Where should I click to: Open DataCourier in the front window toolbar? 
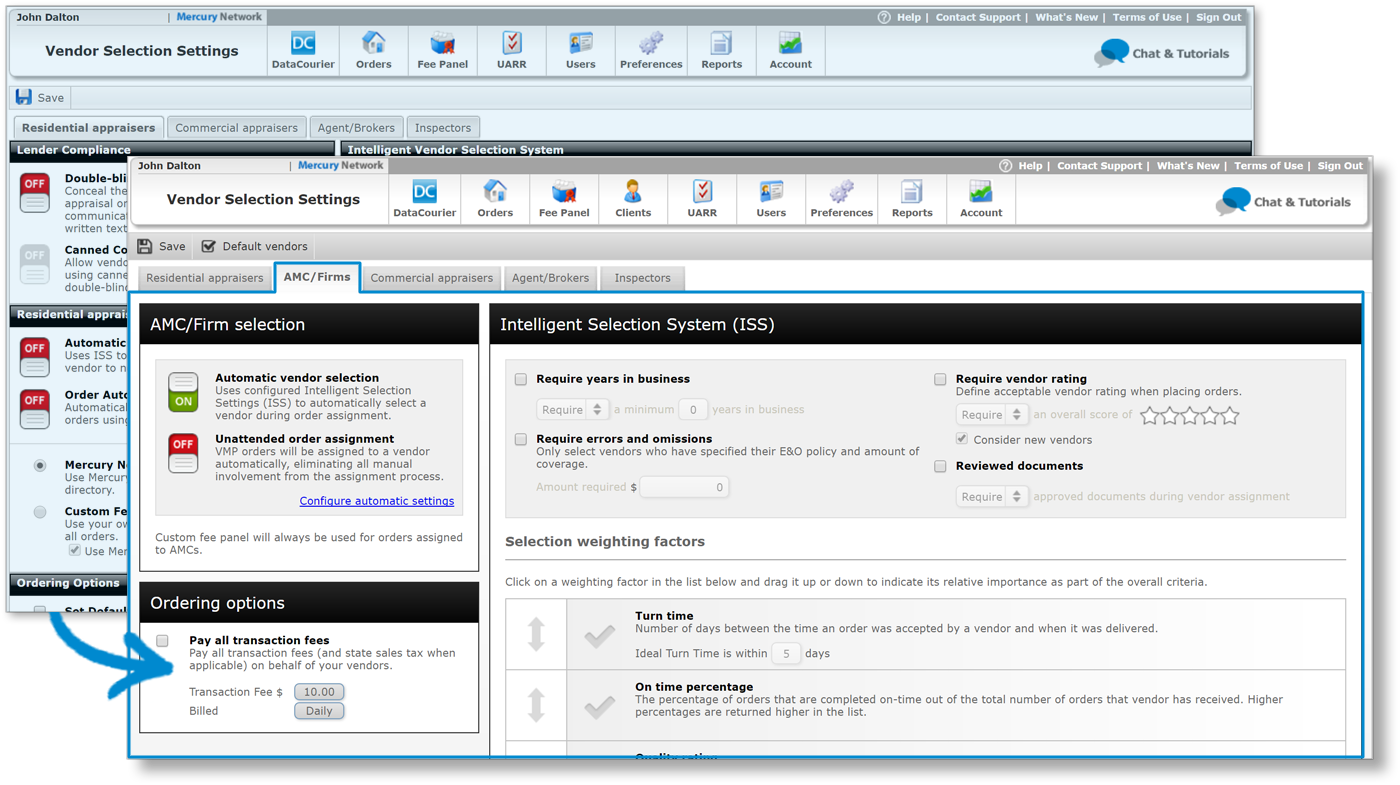(x=424, y=198)
